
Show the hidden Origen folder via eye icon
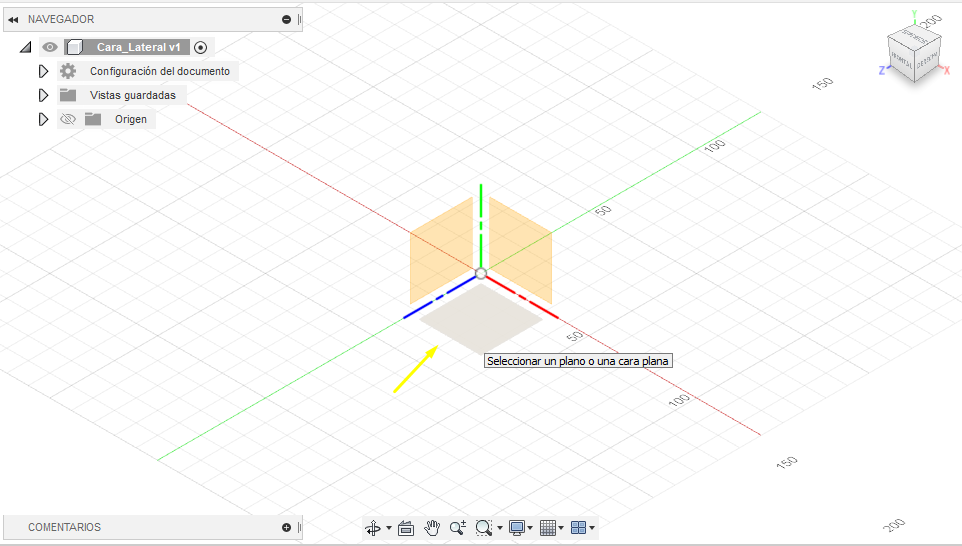click(x=68, y=119)
